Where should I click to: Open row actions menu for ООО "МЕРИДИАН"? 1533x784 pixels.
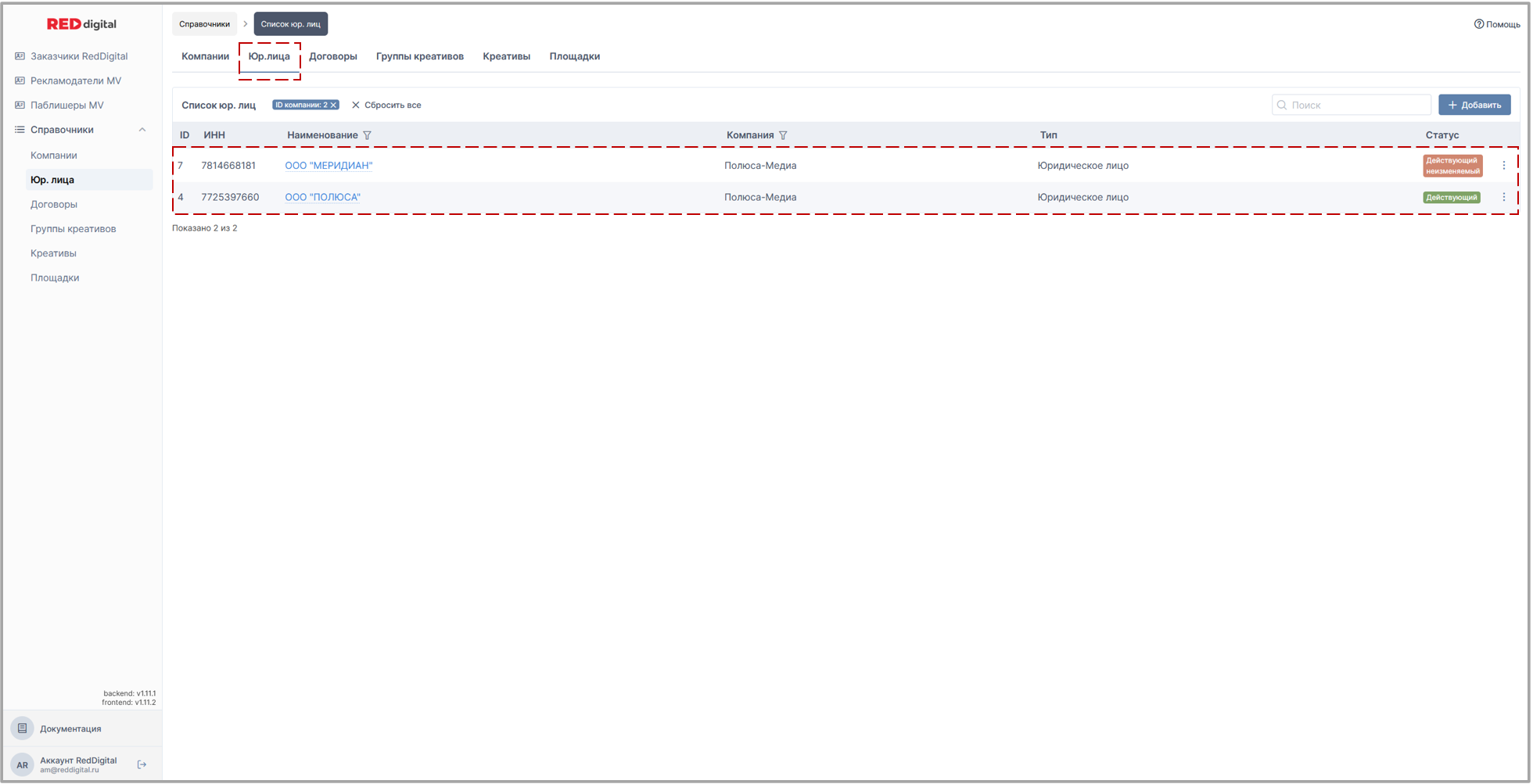point(1503,166)
